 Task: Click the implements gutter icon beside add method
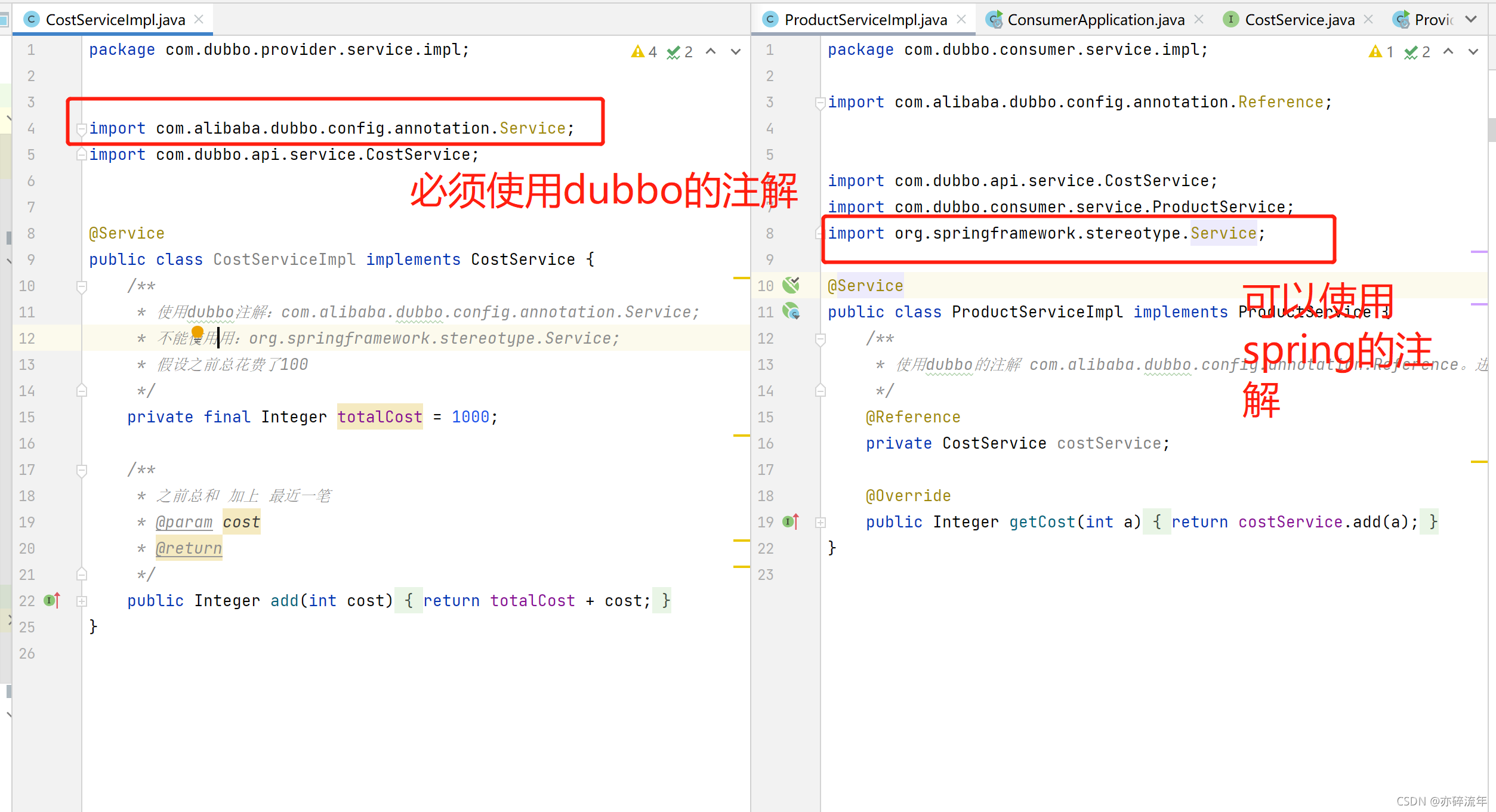53,600
